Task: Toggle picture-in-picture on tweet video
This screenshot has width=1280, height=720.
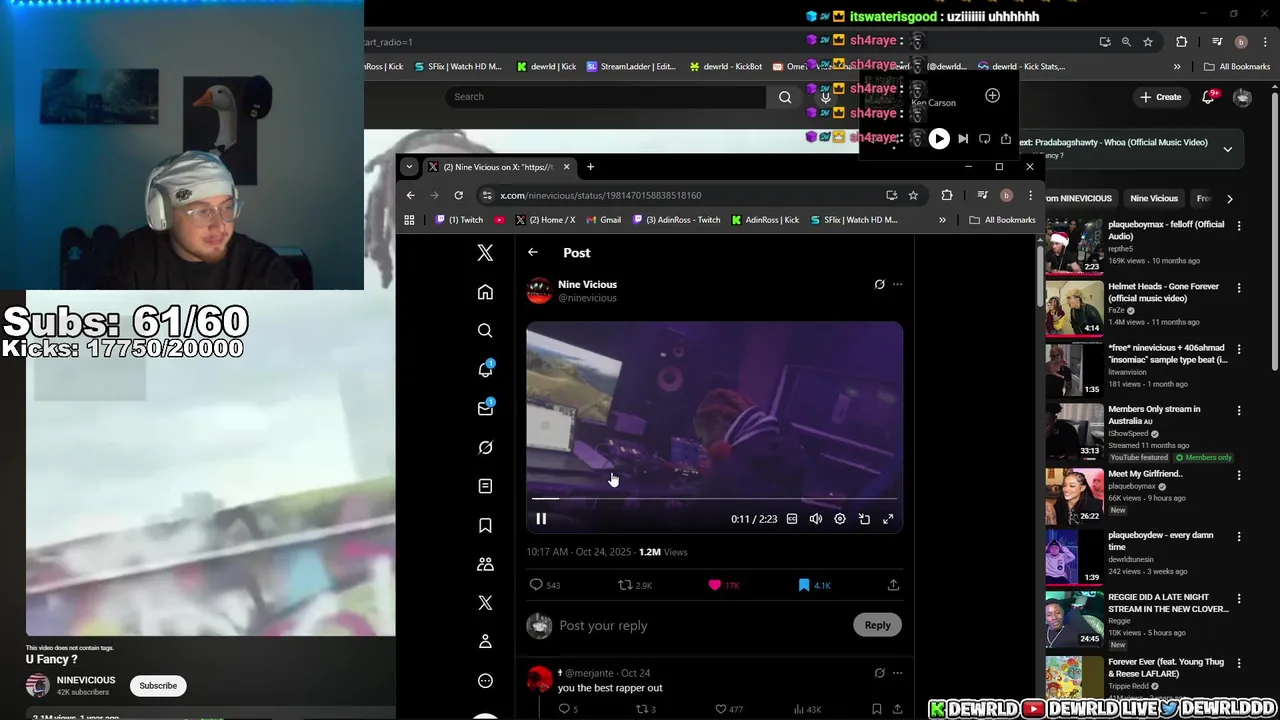Action: click(x=864, y=519)
